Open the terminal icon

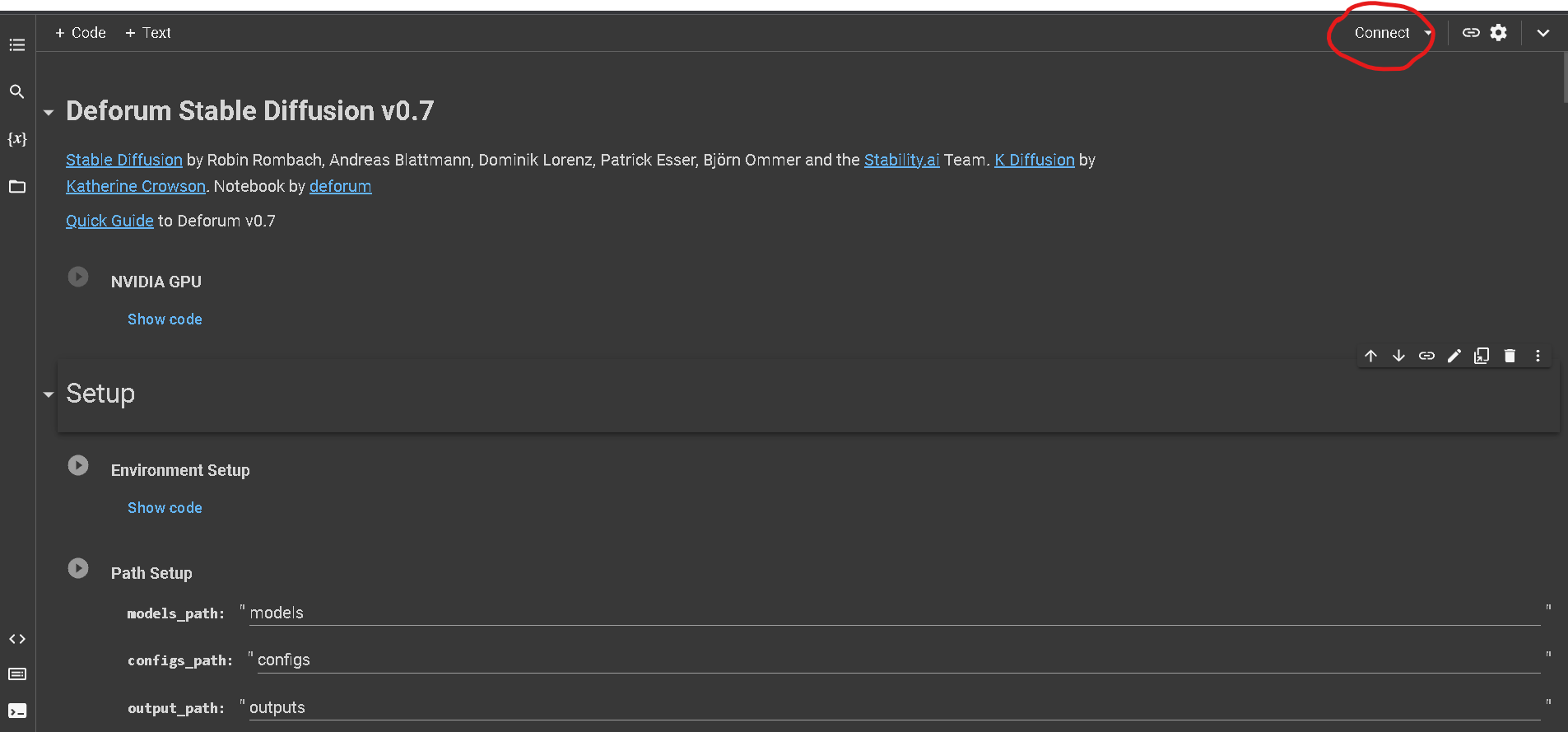point(17,711)
